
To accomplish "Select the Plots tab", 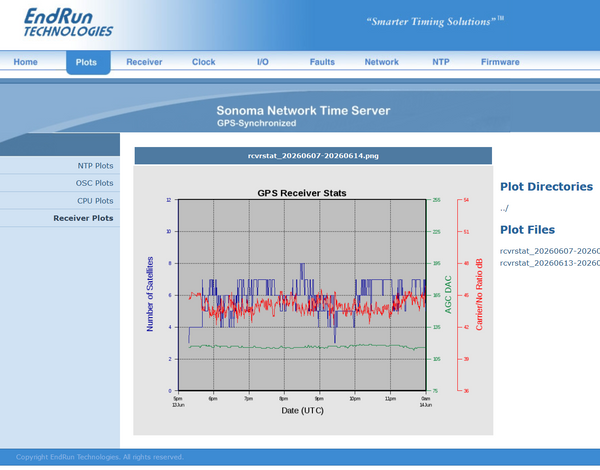I will click(88, 62).
